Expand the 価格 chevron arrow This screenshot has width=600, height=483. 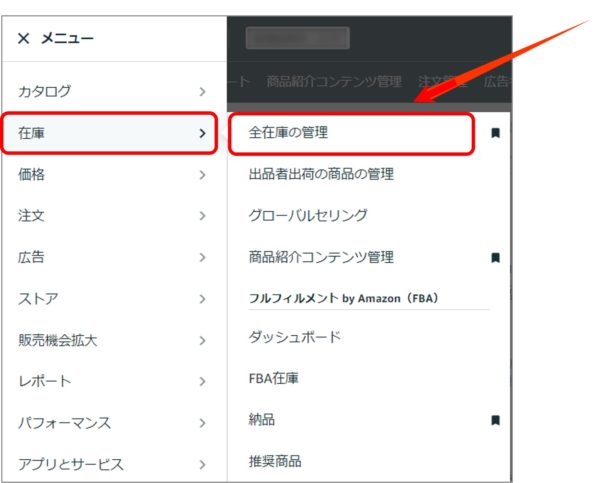202,175
